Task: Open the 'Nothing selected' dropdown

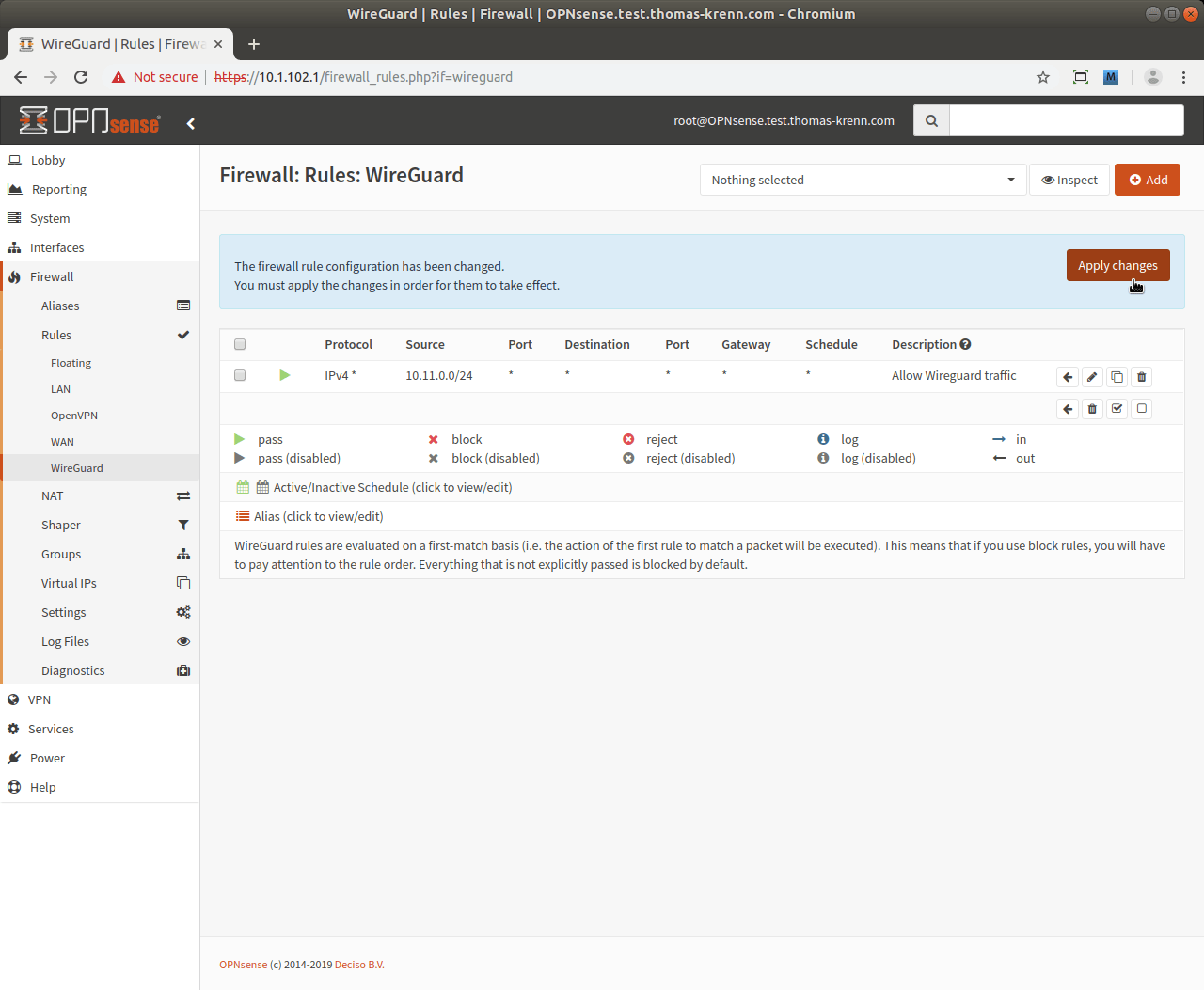Action: [863, 180]
